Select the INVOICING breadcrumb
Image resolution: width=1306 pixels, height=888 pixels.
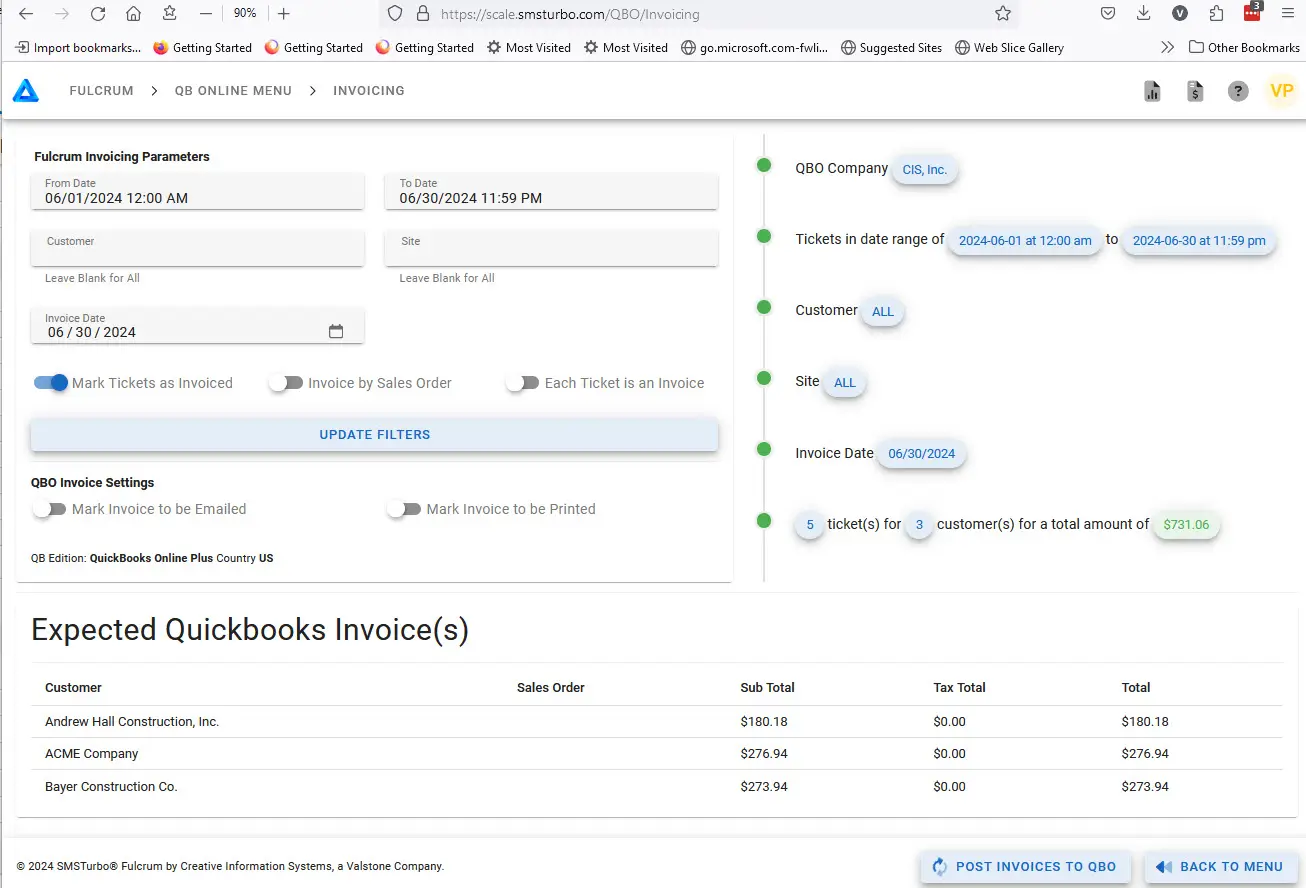369,91
